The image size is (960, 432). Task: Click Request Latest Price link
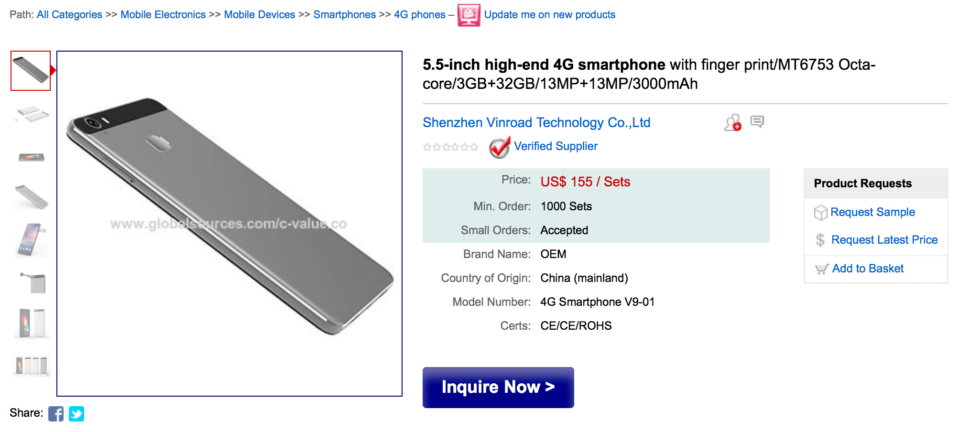click(884, 240)
